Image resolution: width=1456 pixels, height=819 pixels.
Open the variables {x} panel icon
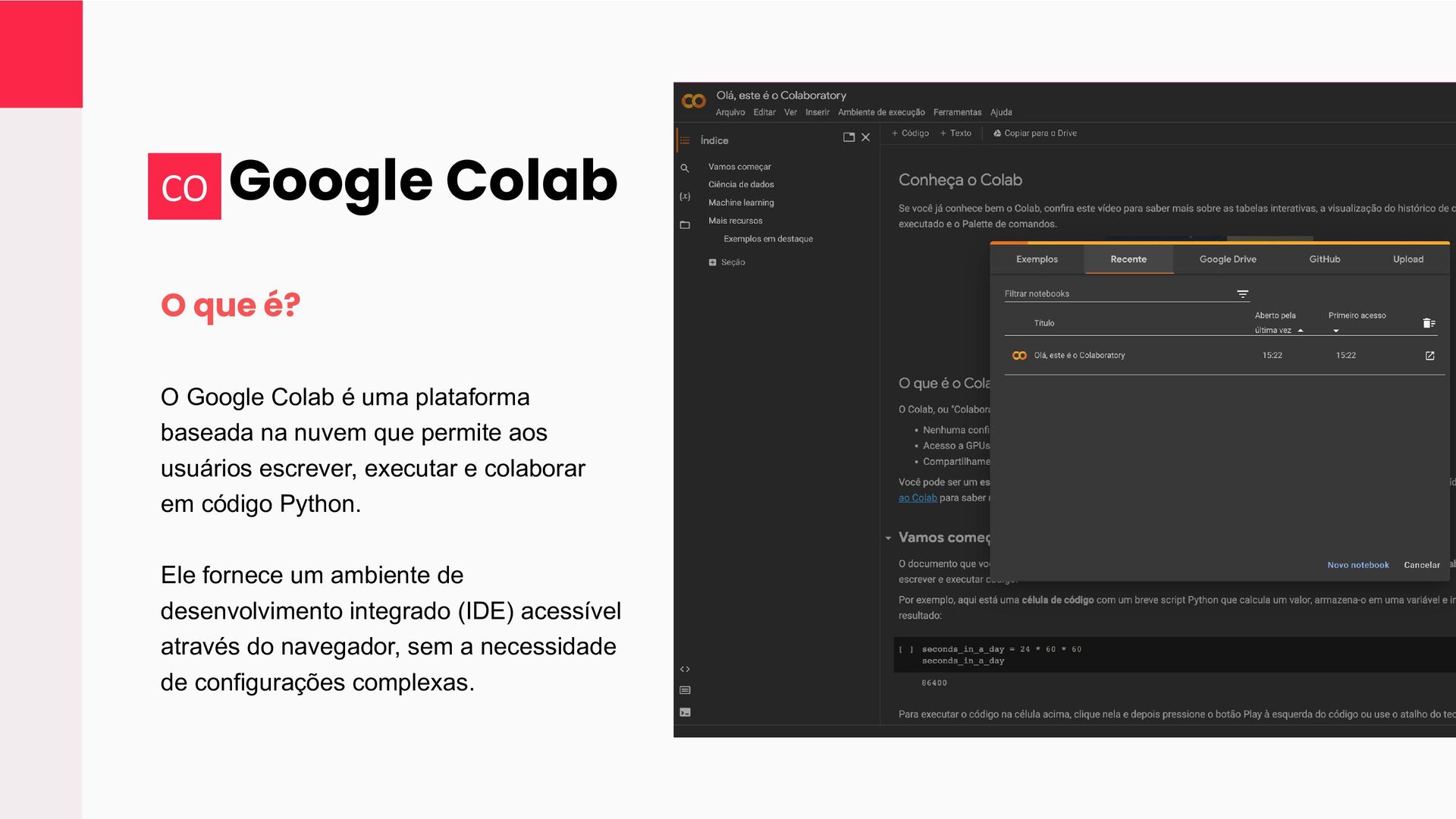click(685, 196)
